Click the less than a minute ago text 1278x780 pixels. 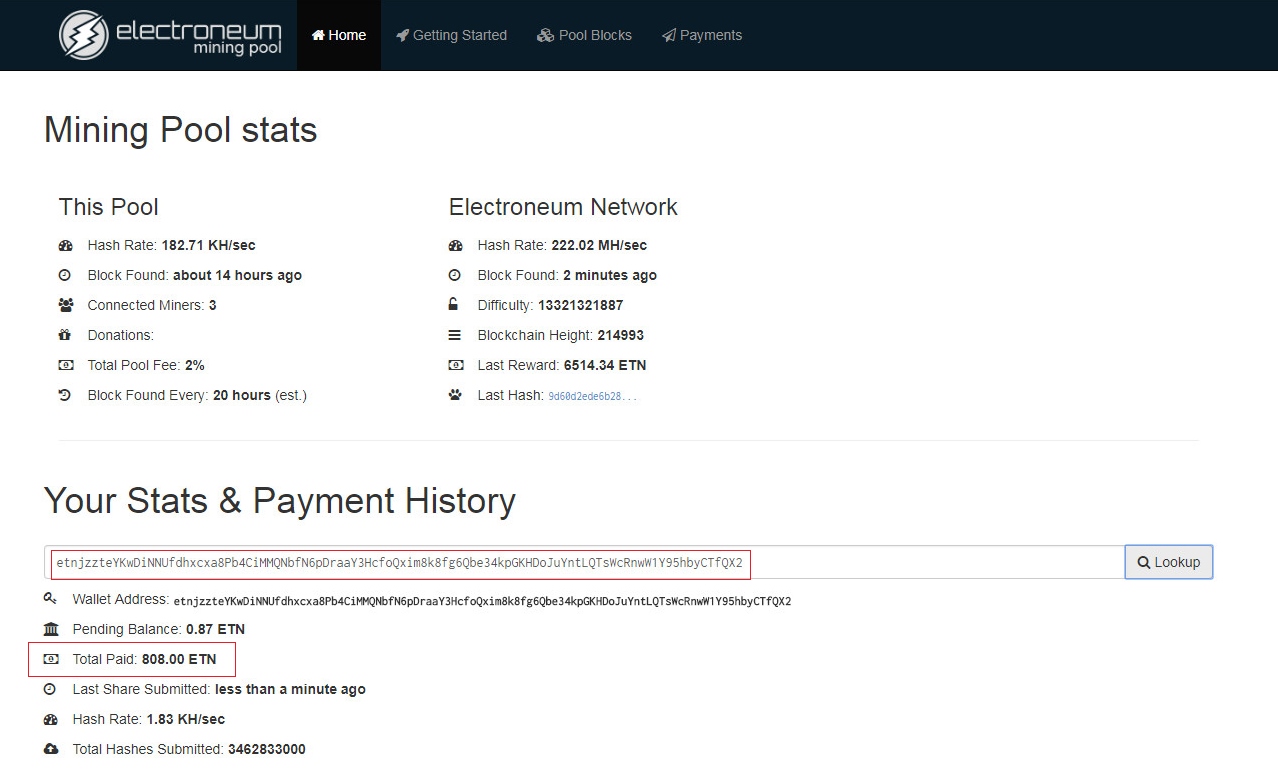click(x=290, y=689)
